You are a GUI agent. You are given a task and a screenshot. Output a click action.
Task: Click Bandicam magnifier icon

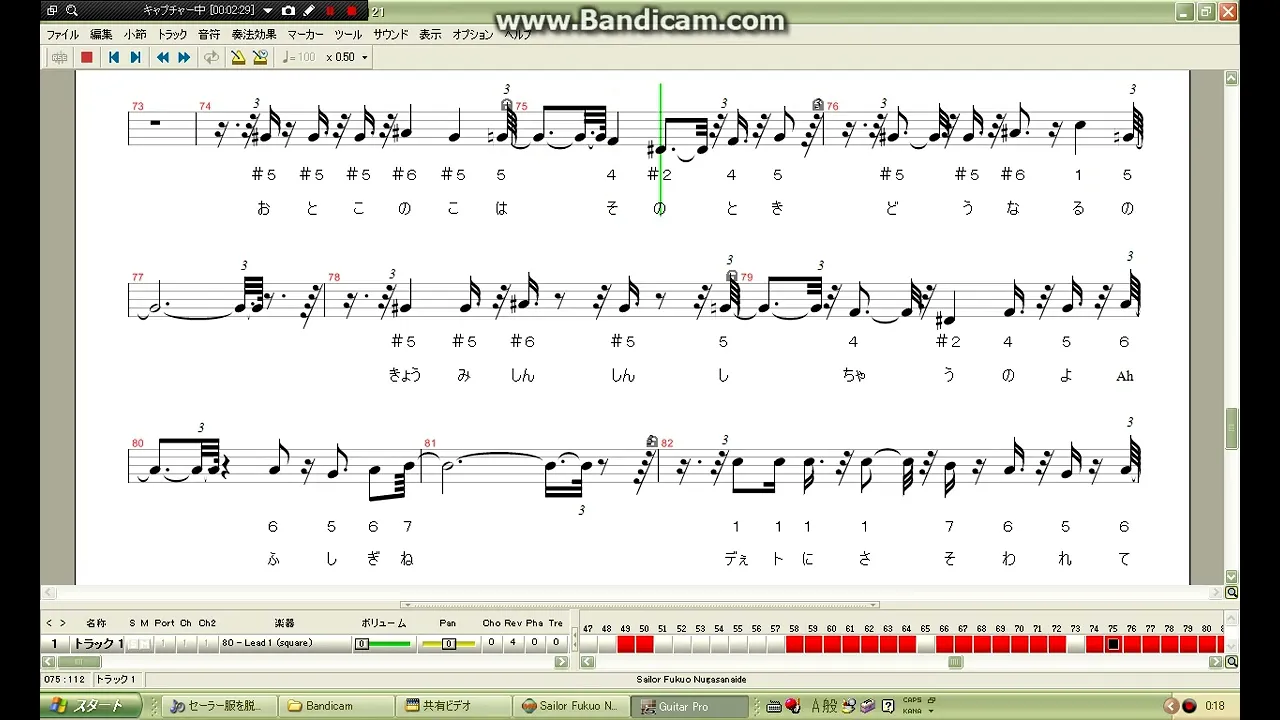pyautogui.click(x=72, y=11)
